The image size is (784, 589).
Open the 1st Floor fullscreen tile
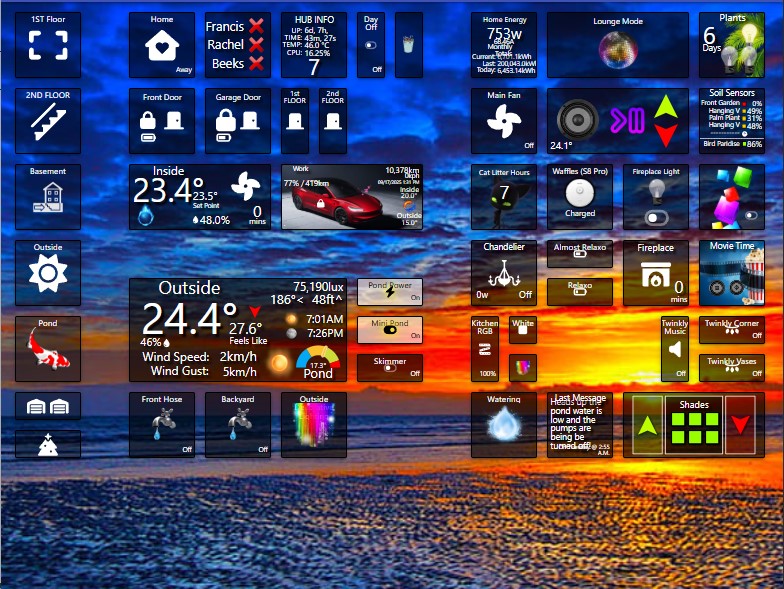pos(47,45)
